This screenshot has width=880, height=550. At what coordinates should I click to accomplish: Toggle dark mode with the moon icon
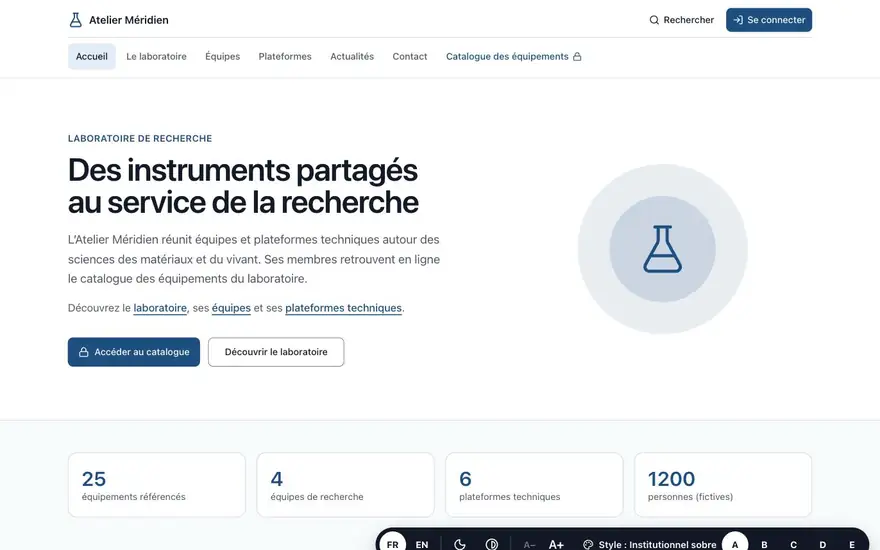click(460, 544)
